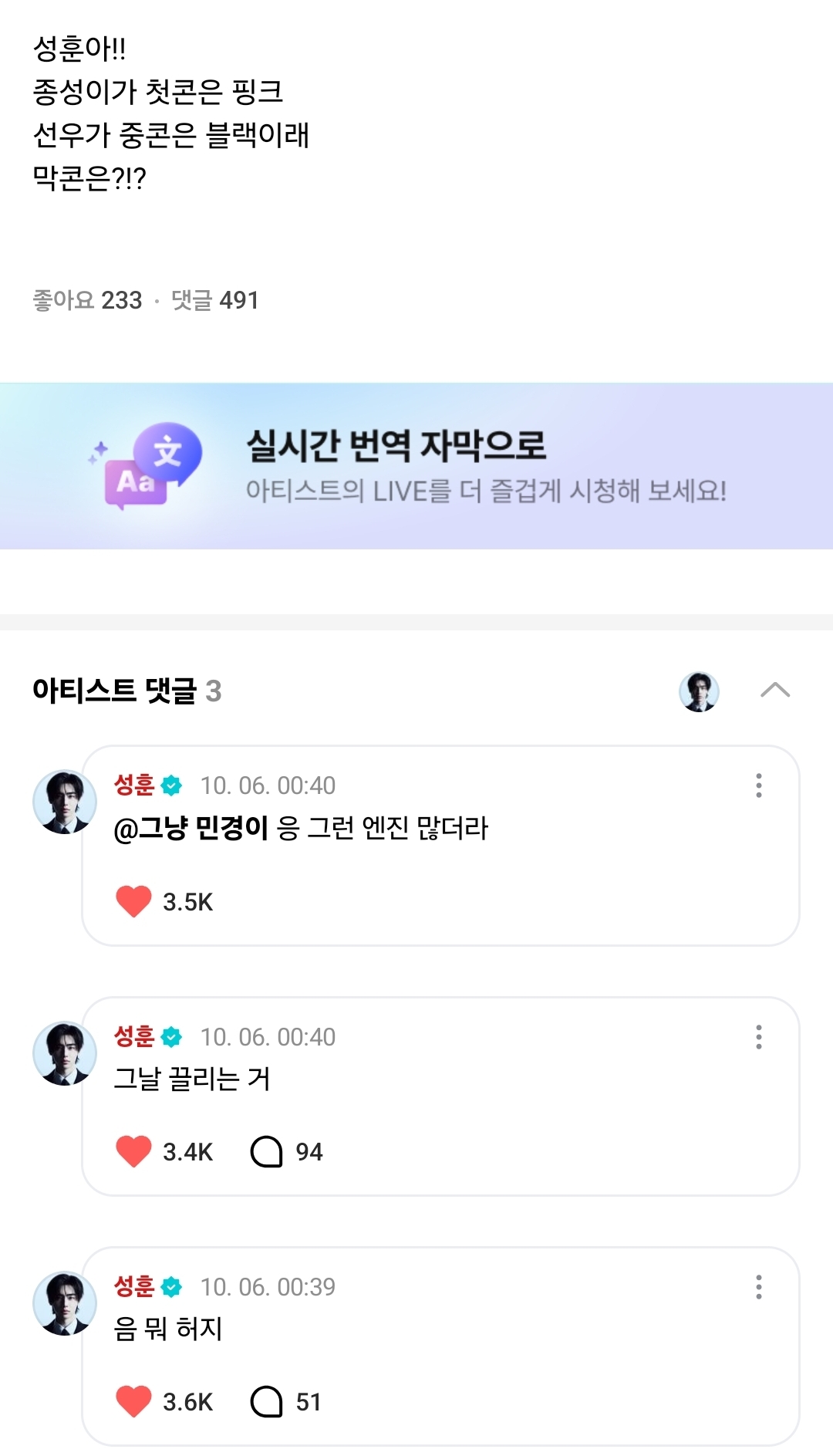The image size is (833, 1456).
Task: Like the '그날 끌리는 거' comment
Action: (x=133, y=1151)
